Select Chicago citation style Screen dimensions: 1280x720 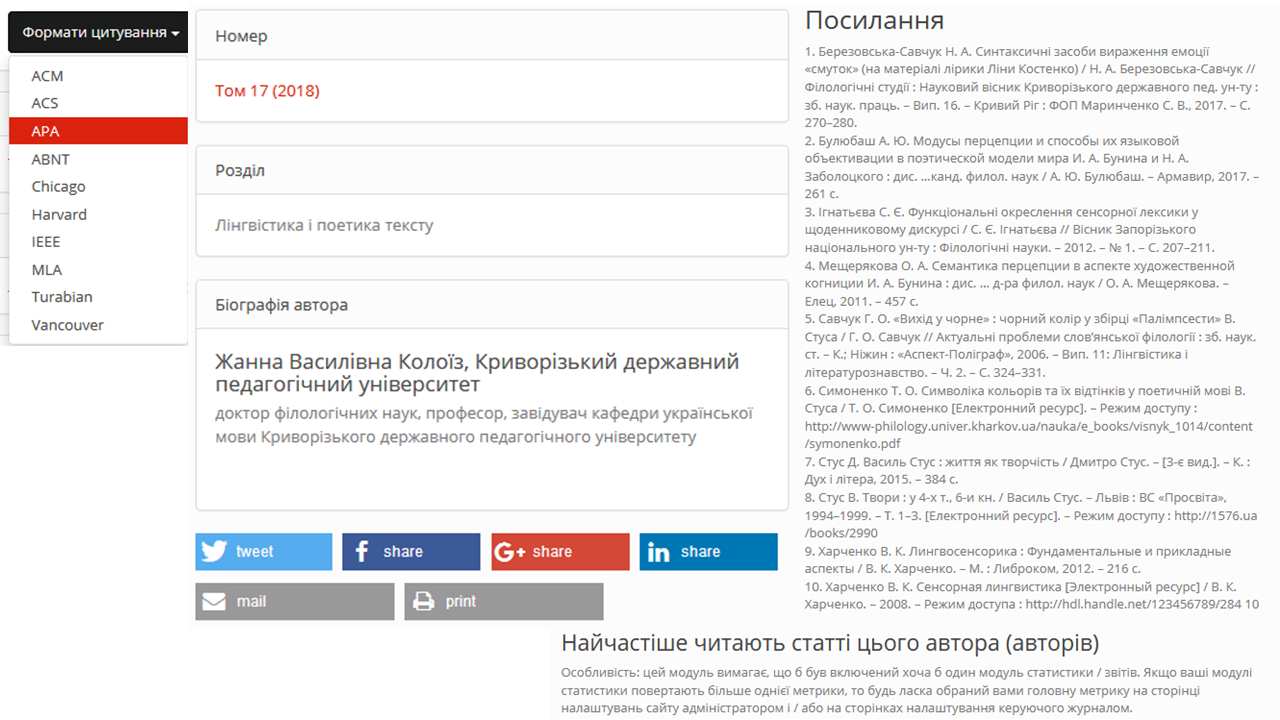[58, 187]
